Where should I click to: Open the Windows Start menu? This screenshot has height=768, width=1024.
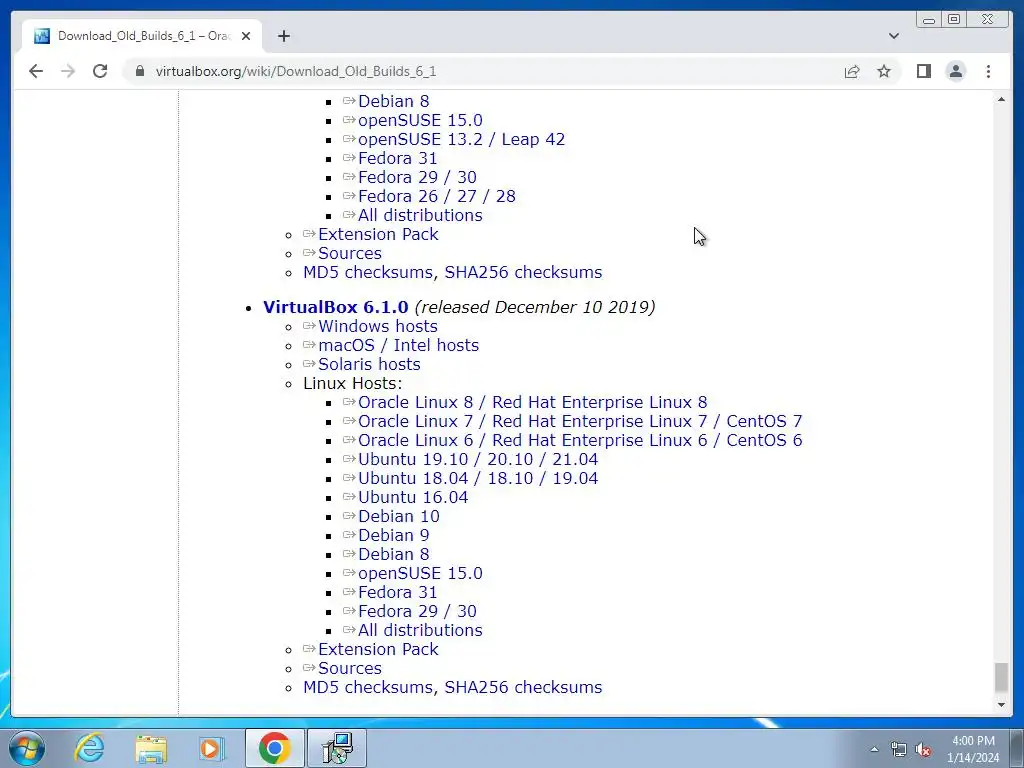(27, 748)
